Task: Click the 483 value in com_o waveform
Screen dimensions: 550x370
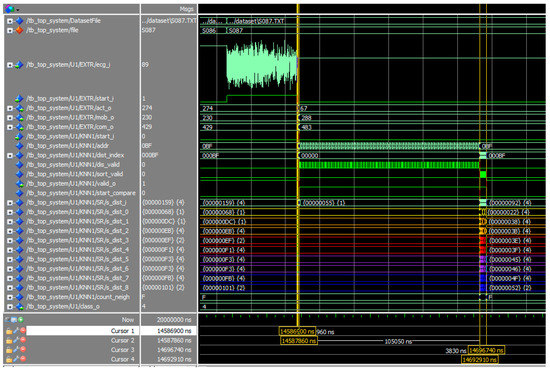Action: tap(306, 127)
